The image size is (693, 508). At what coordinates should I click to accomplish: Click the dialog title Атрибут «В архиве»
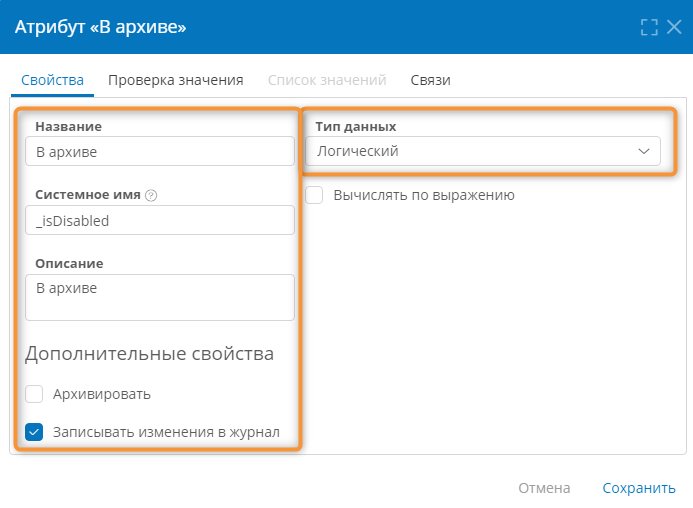coord(100,27)
